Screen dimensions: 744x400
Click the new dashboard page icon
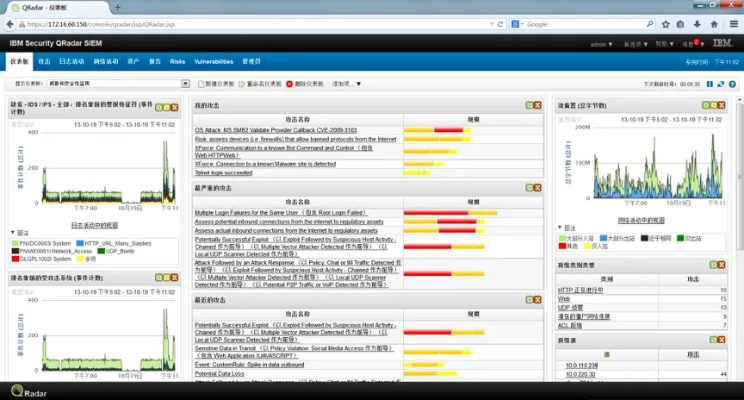point(201,84)
